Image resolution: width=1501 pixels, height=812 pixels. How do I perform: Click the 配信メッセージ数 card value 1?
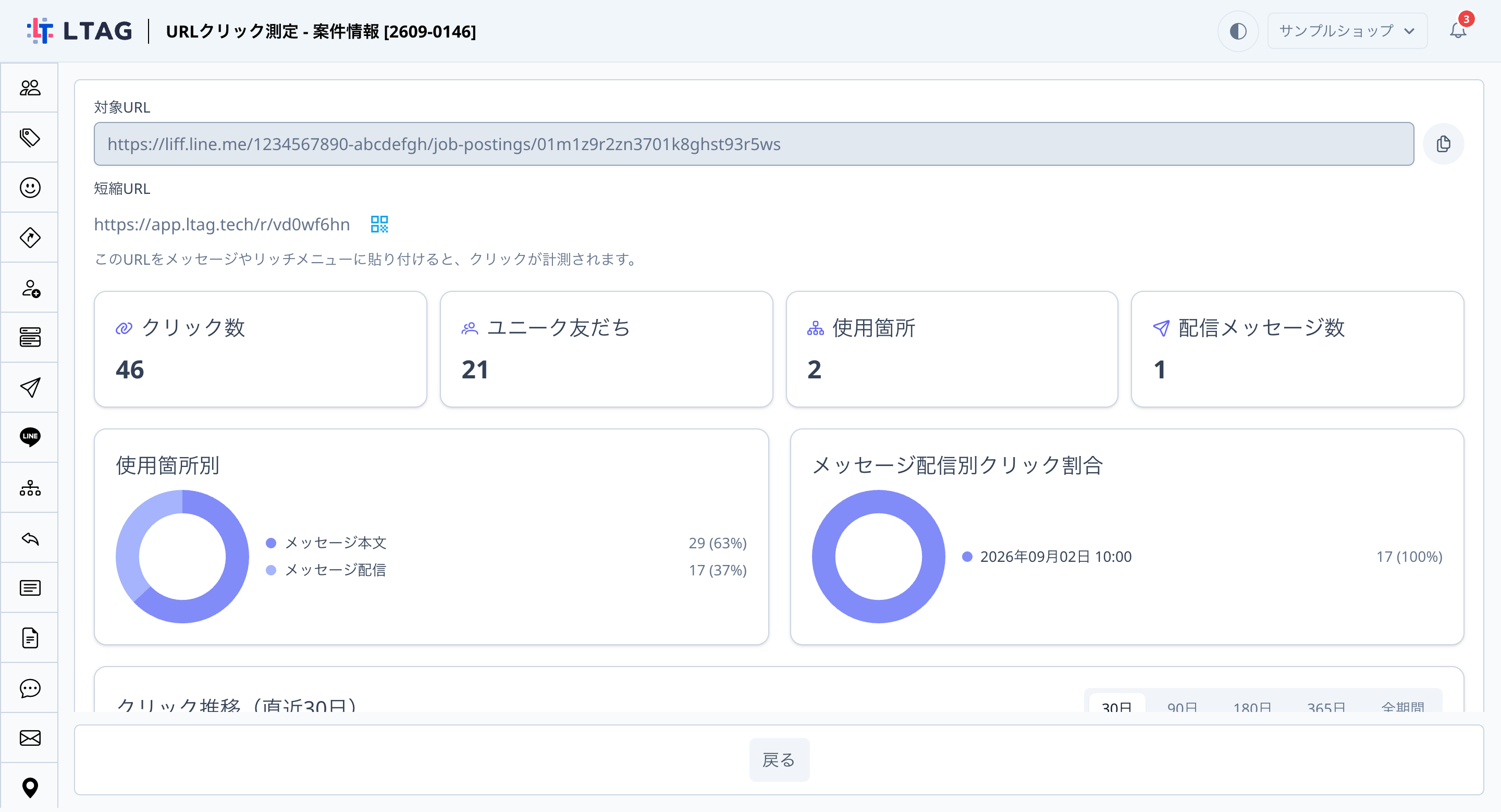pos(1160,370)
